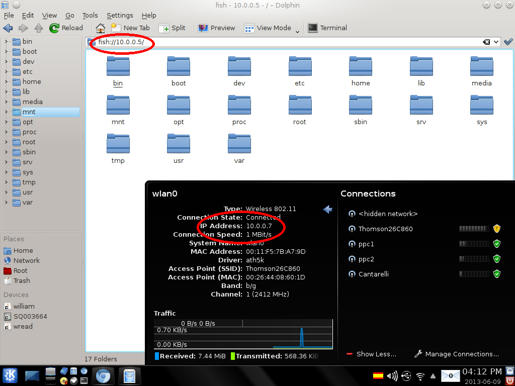Open the william device

19,306
